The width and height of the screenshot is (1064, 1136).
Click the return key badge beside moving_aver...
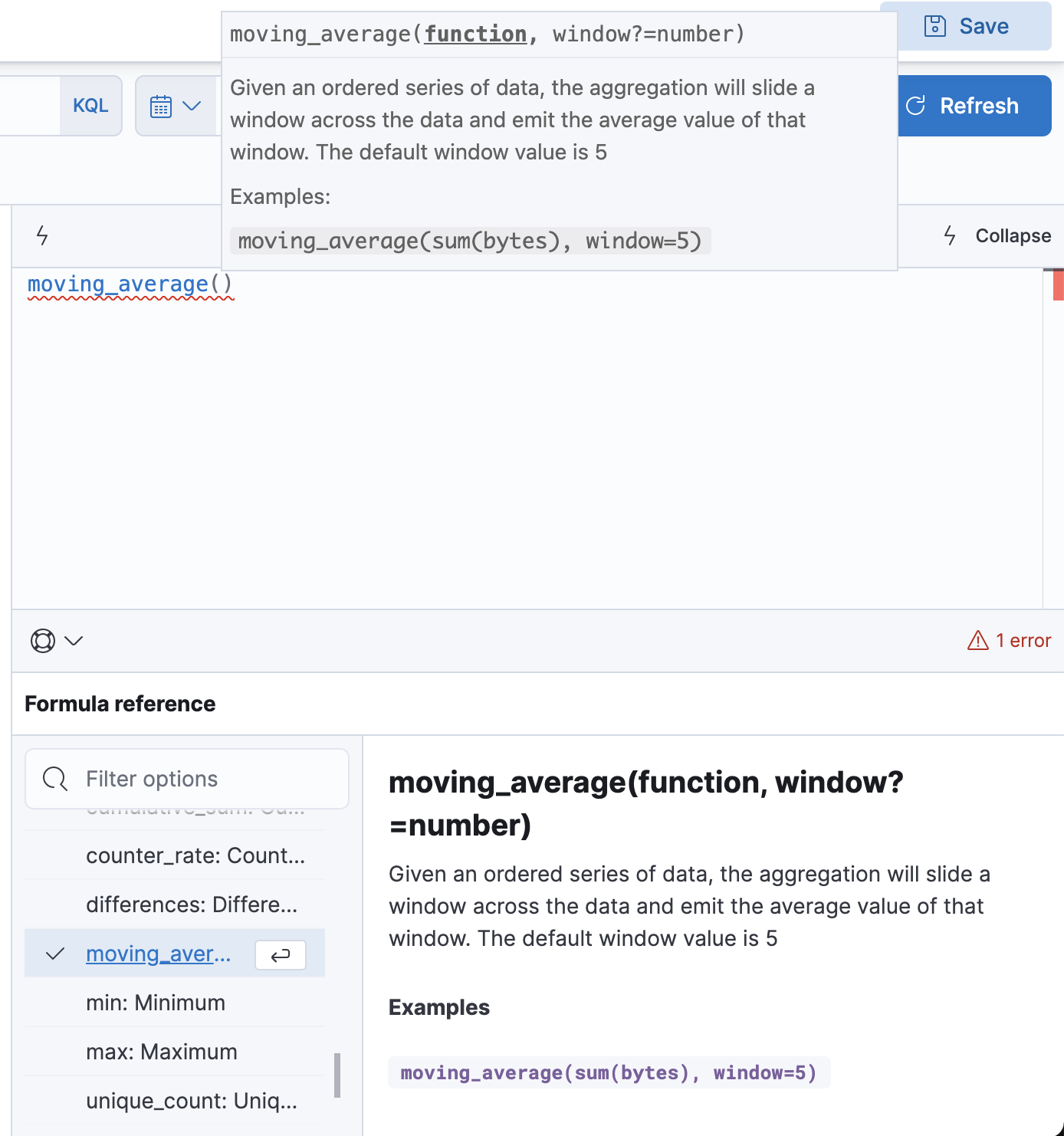tap(281, 954)
